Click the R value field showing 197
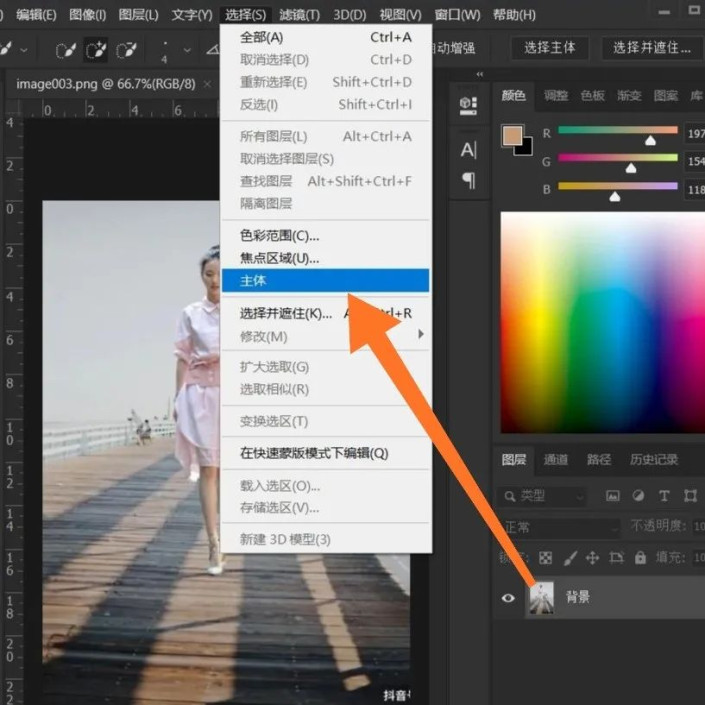 pyautogui.click(x=695, y=134)
